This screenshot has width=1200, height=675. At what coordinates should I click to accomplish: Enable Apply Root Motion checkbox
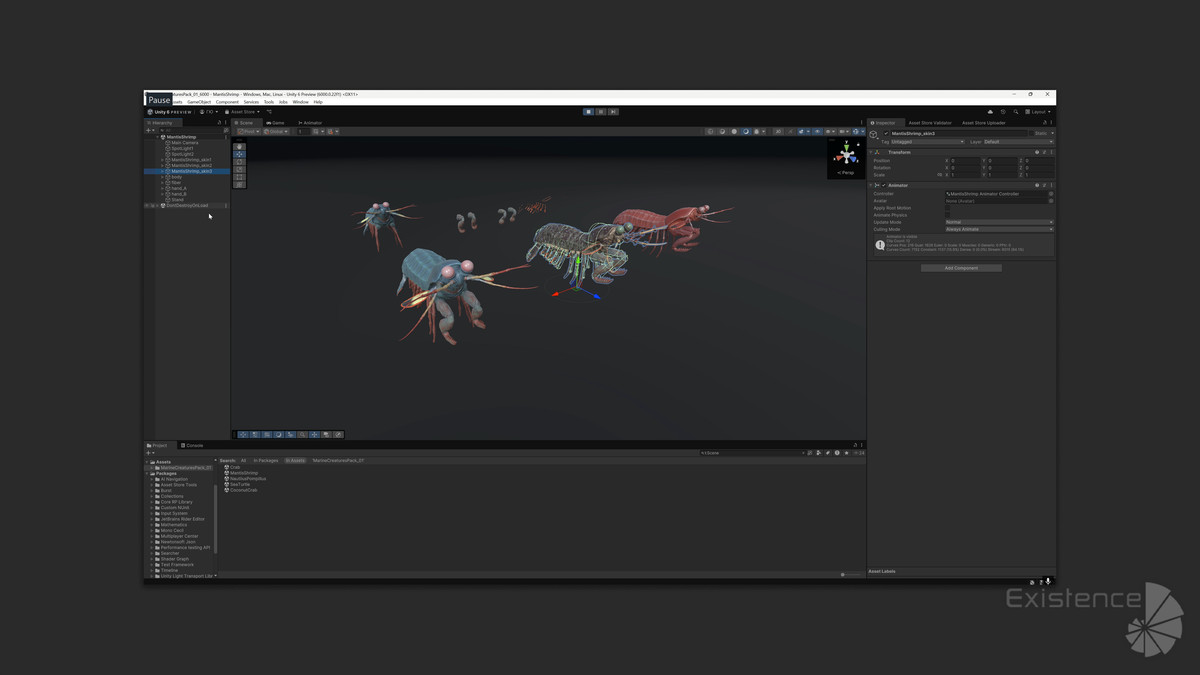tap(949, 208)
